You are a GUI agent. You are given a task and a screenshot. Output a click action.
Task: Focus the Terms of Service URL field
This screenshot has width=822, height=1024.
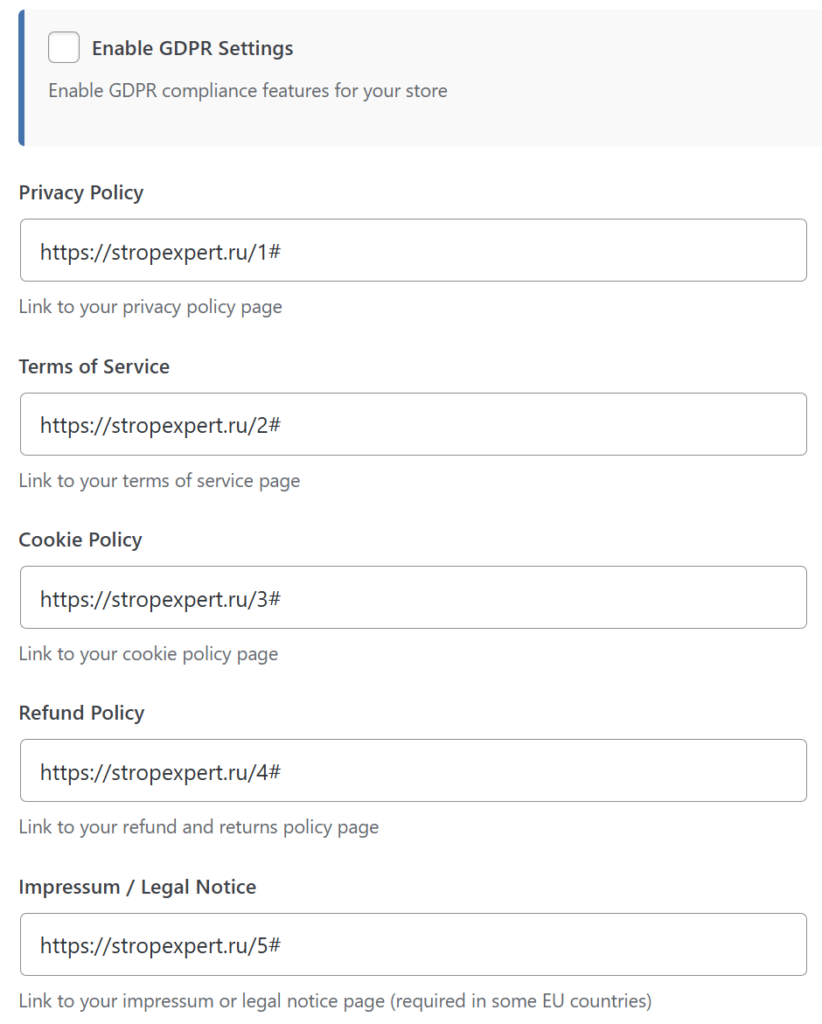click(x=413, y=424)
